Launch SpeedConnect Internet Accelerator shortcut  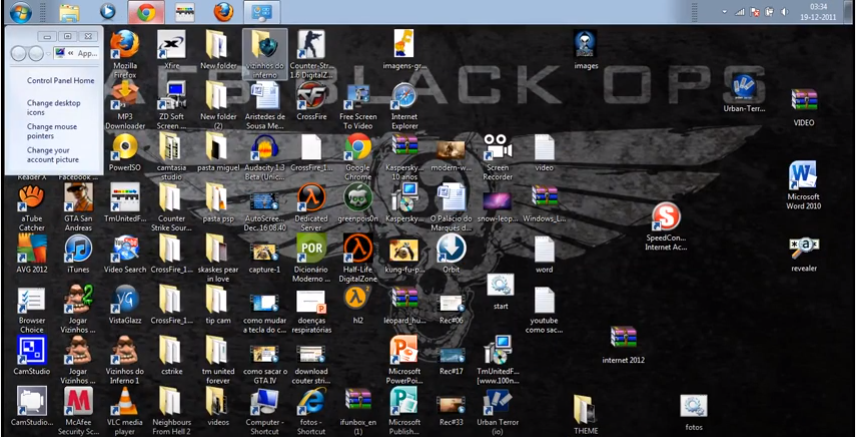pos(666,227)
